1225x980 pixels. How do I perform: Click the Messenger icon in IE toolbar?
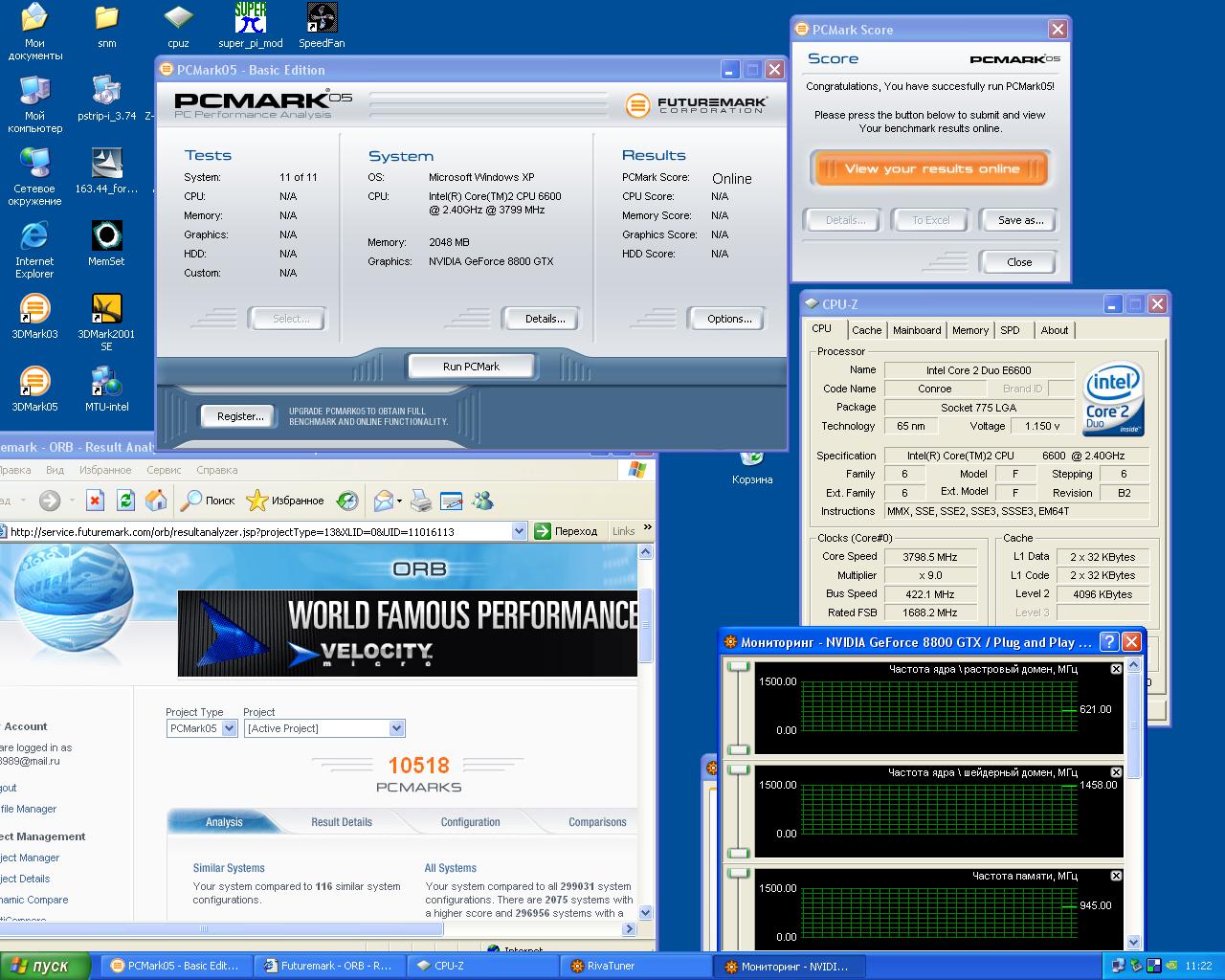pos(482,501)
